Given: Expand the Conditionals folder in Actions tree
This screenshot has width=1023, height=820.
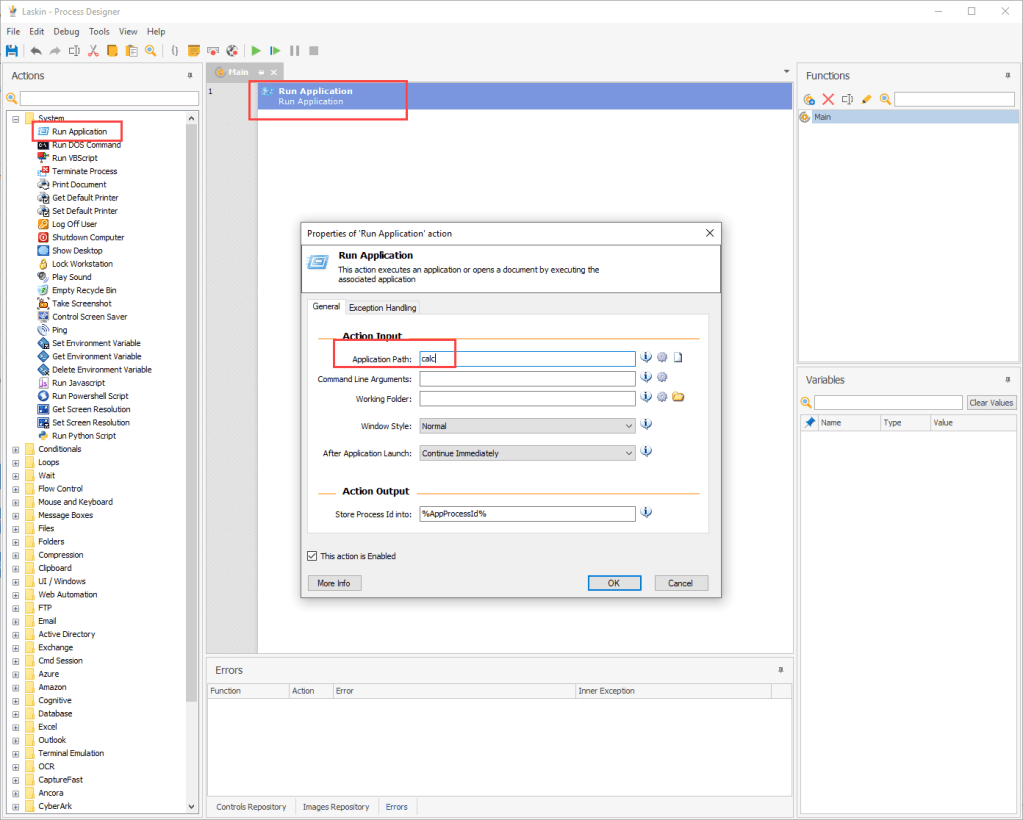Looking at the screenshot, I should (x=15, y=449).
